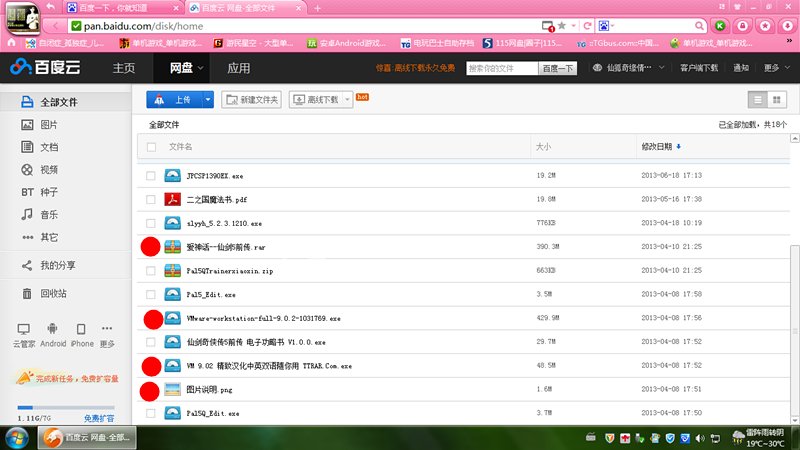This screenshot has width=800, height=450.
Task: Expand the 离线下载 dropdown arrow
Action: pos(347,99)
